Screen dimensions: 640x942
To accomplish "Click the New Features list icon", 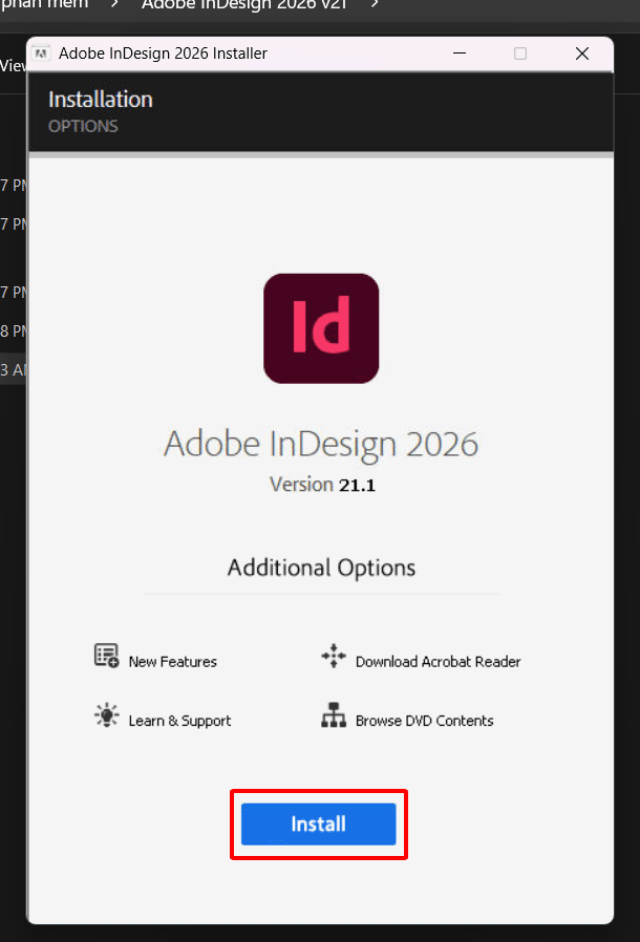I will coord(106,655).
